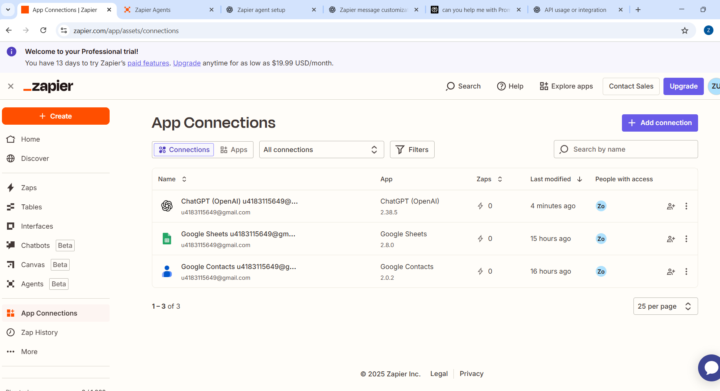Image resolution: width=720 pixels, height=391 pixels.
Task: Open Explore apps
Action: pyautogui.click(x=566, y=86)
